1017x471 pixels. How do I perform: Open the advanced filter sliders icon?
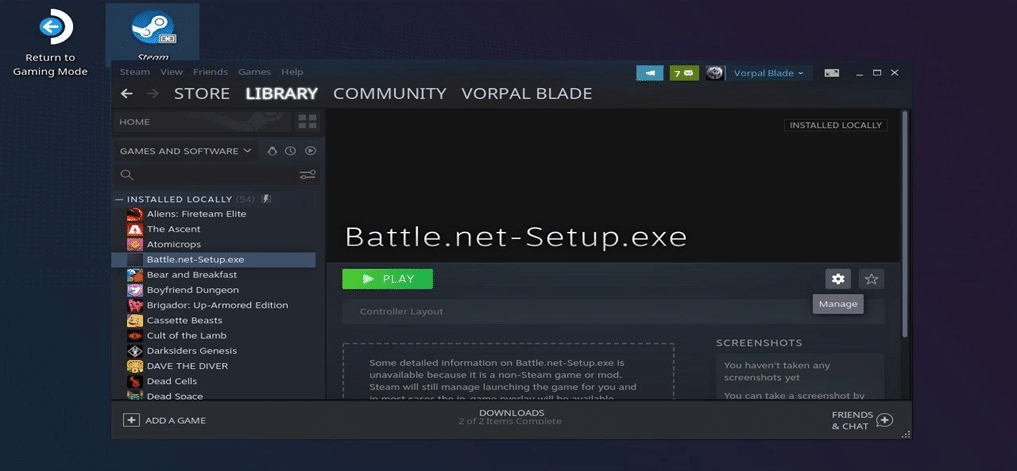tap(307, 175)
